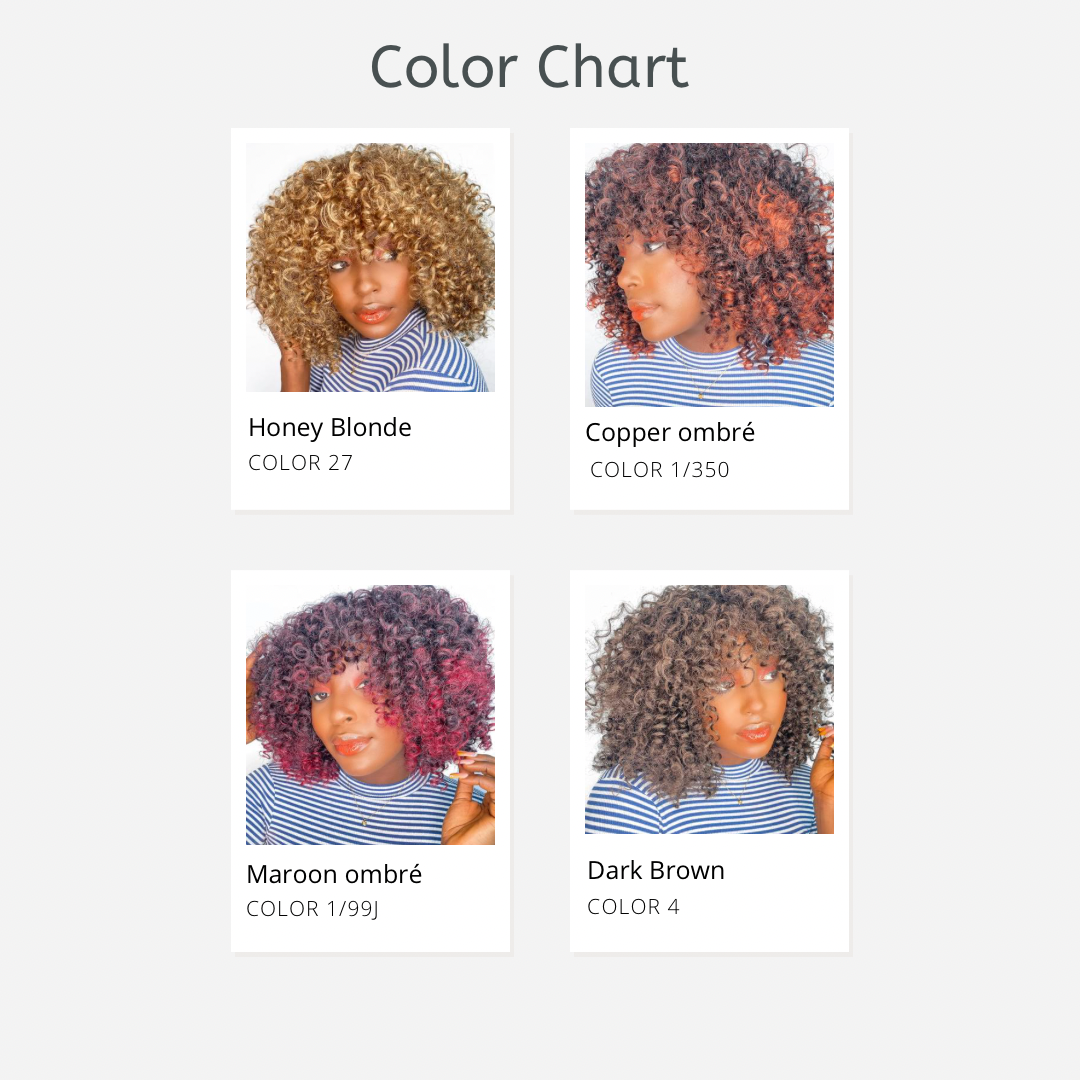
Task: Click the Copper ombré wig photo
Action: pos(709,275)
